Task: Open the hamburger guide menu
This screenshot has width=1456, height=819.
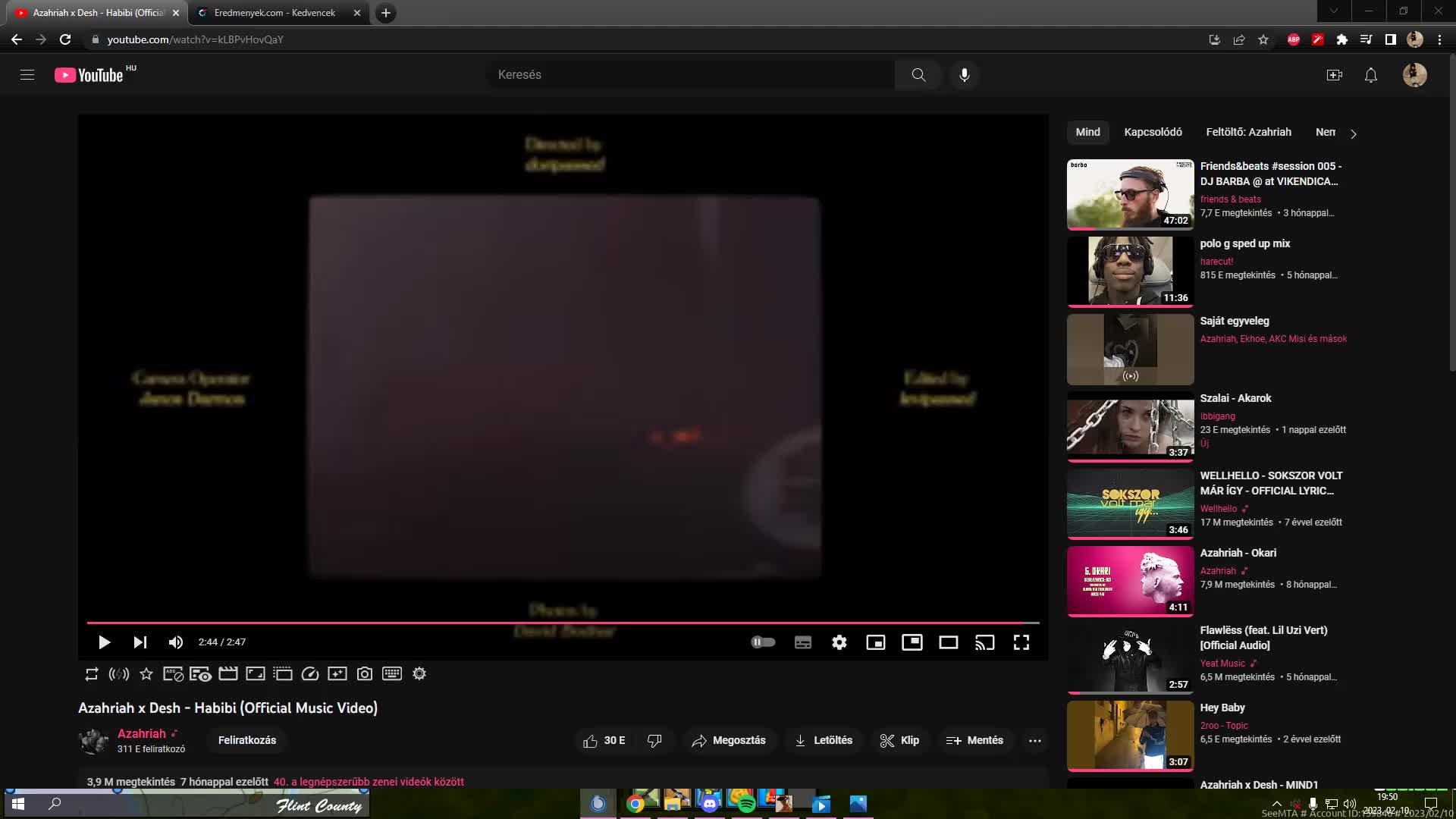Action: click(x=27, y=74)
